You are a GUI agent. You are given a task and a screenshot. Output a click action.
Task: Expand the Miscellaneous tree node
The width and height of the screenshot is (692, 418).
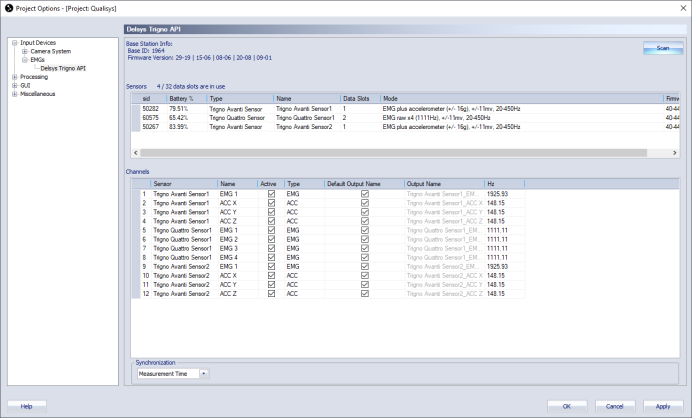pyautogui.click(x=15, y=94)
